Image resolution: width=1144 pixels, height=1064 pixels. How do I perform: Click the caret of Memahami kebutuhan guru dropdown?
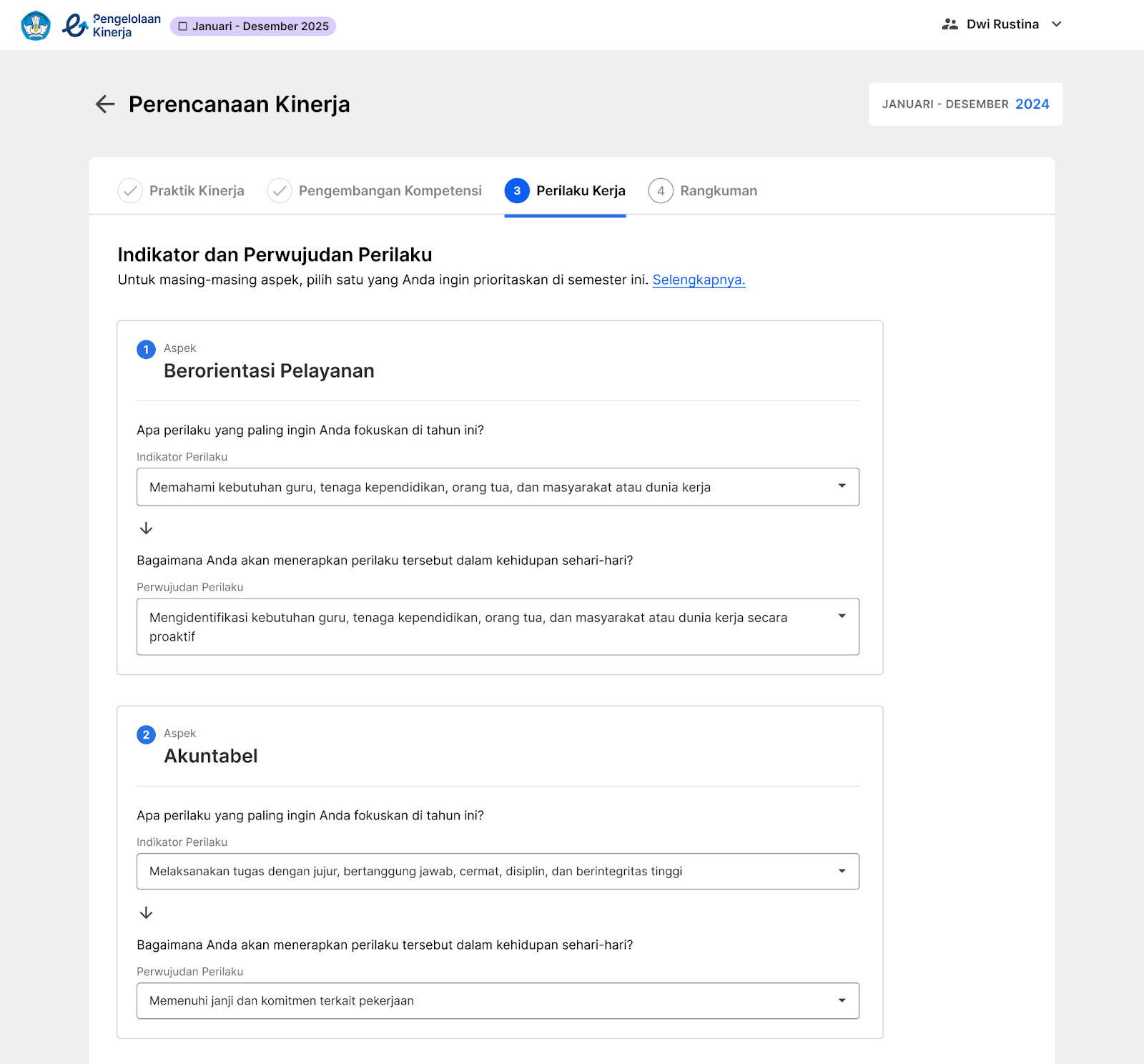[x=842, y=486]
